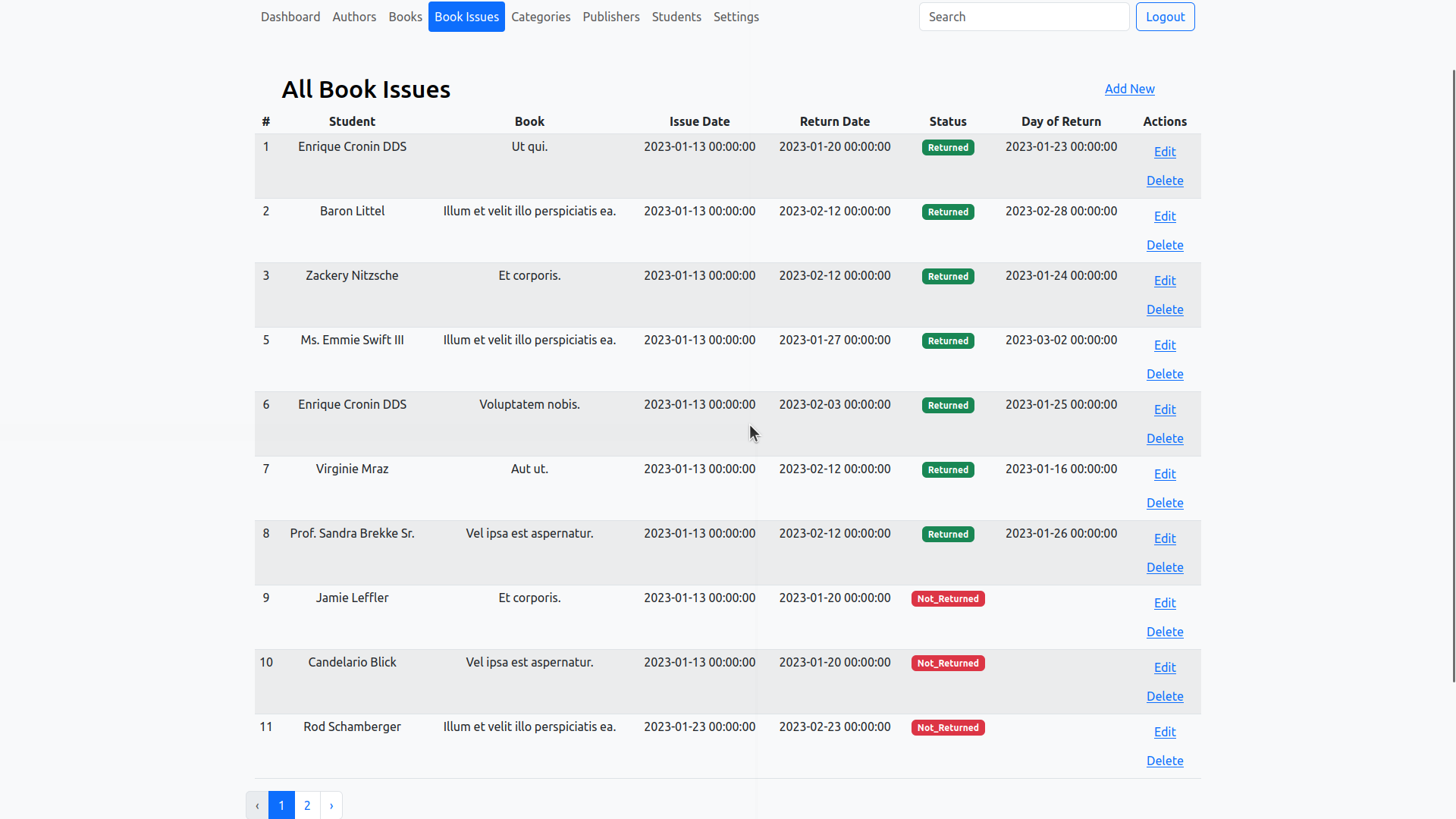
Task: Navigate to Students section
Action: click(x=676, y=17)
